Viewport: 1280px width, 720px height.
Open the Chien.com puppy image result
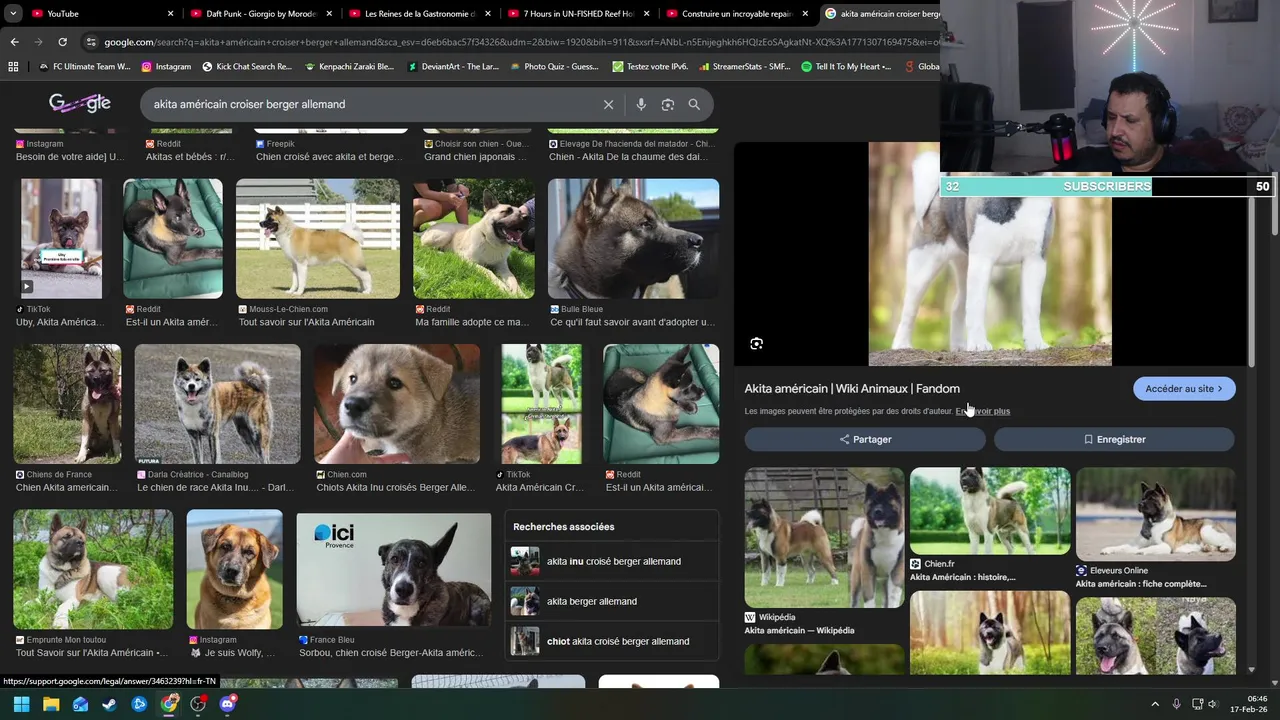point(397,404)
